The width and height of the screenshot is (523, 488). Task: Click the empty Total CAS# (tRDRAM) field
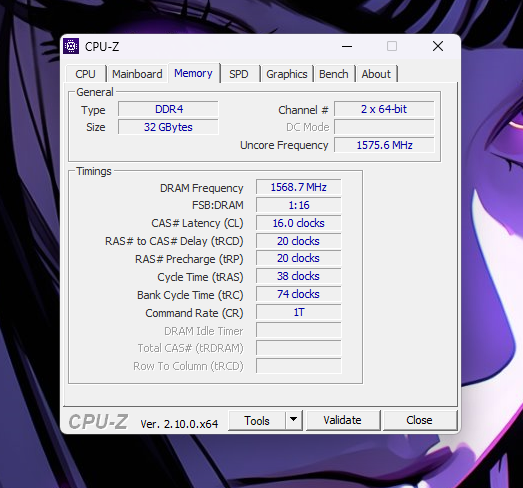click(x=299, y=348)
